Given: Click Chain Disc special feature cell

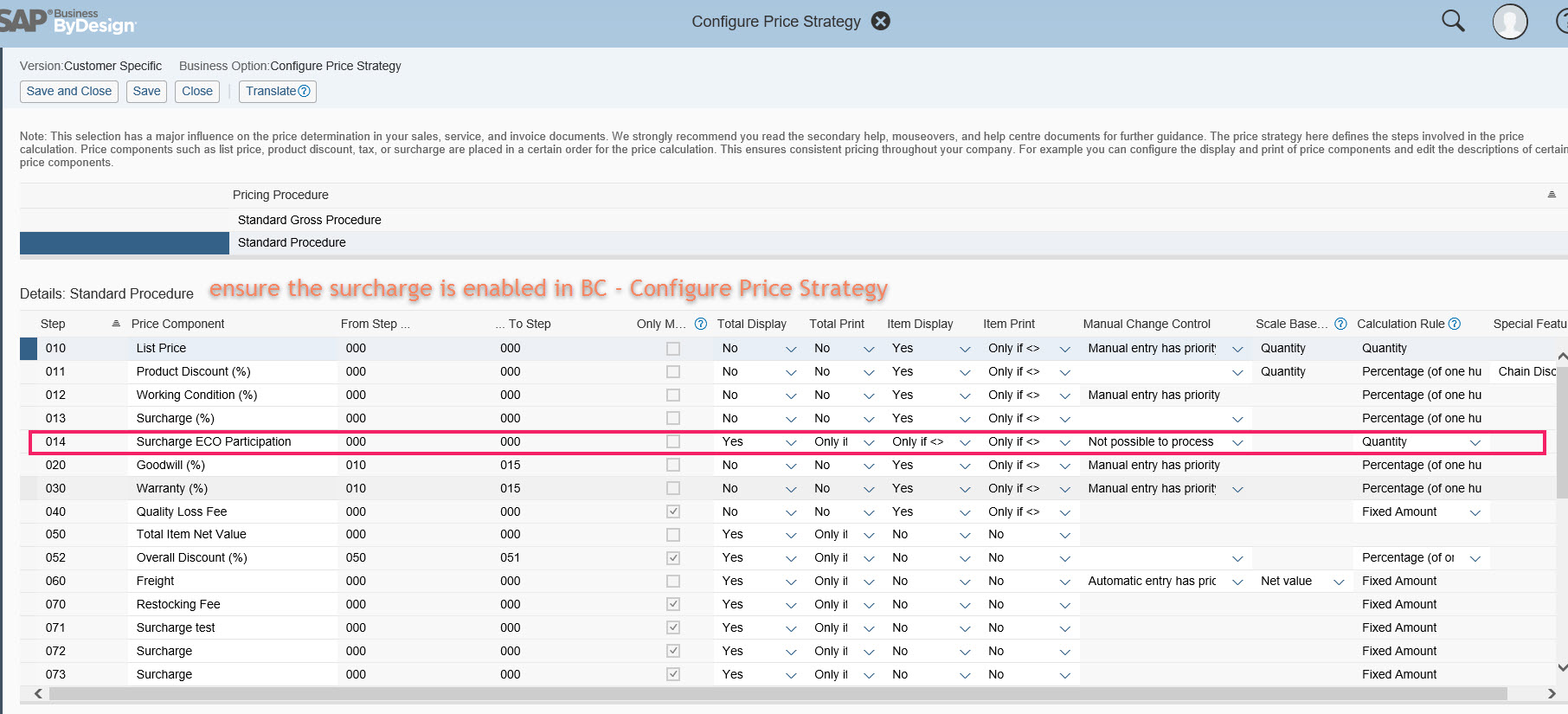Looking at the screenshot, I should pyautogui.click(x=1526, y=371).
